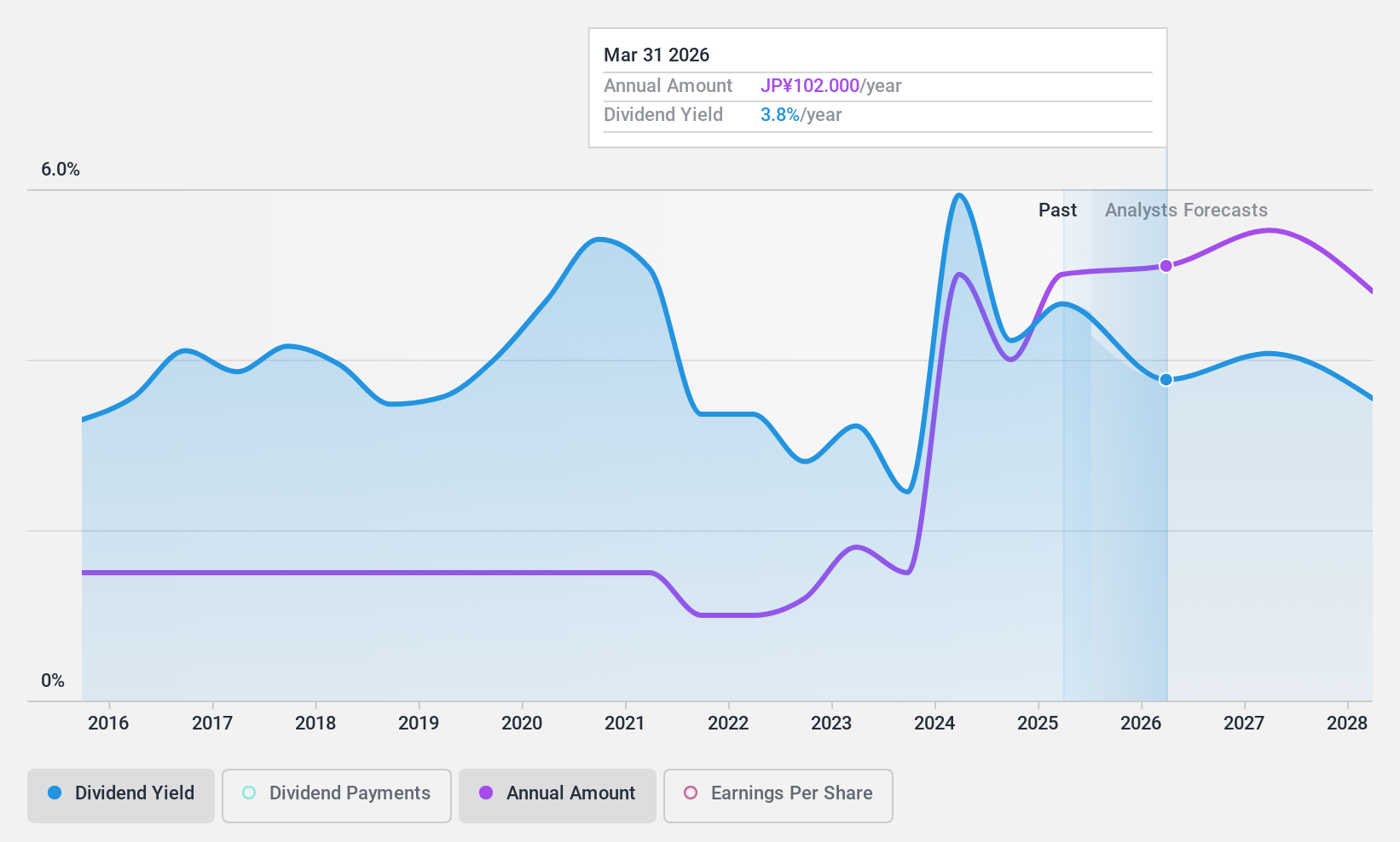Click the 2020 x-axis label

522,724
